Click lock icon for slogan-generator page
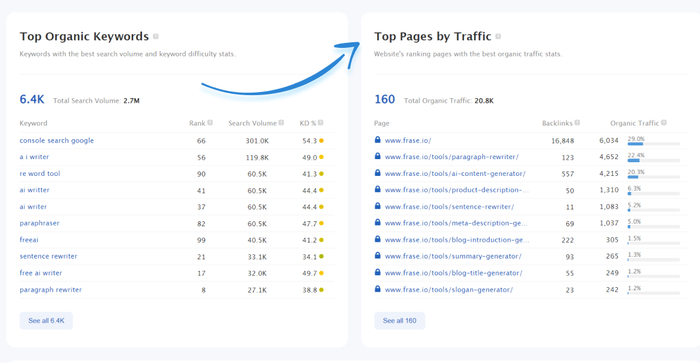Image resolution: width=700 pixels, height=363 pixels. coord(378,289)
